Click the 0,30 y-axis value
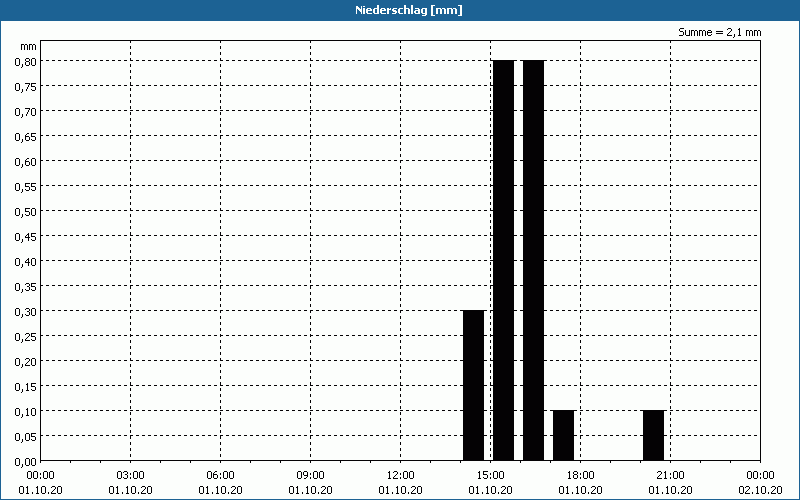 (x=26, y=311)
